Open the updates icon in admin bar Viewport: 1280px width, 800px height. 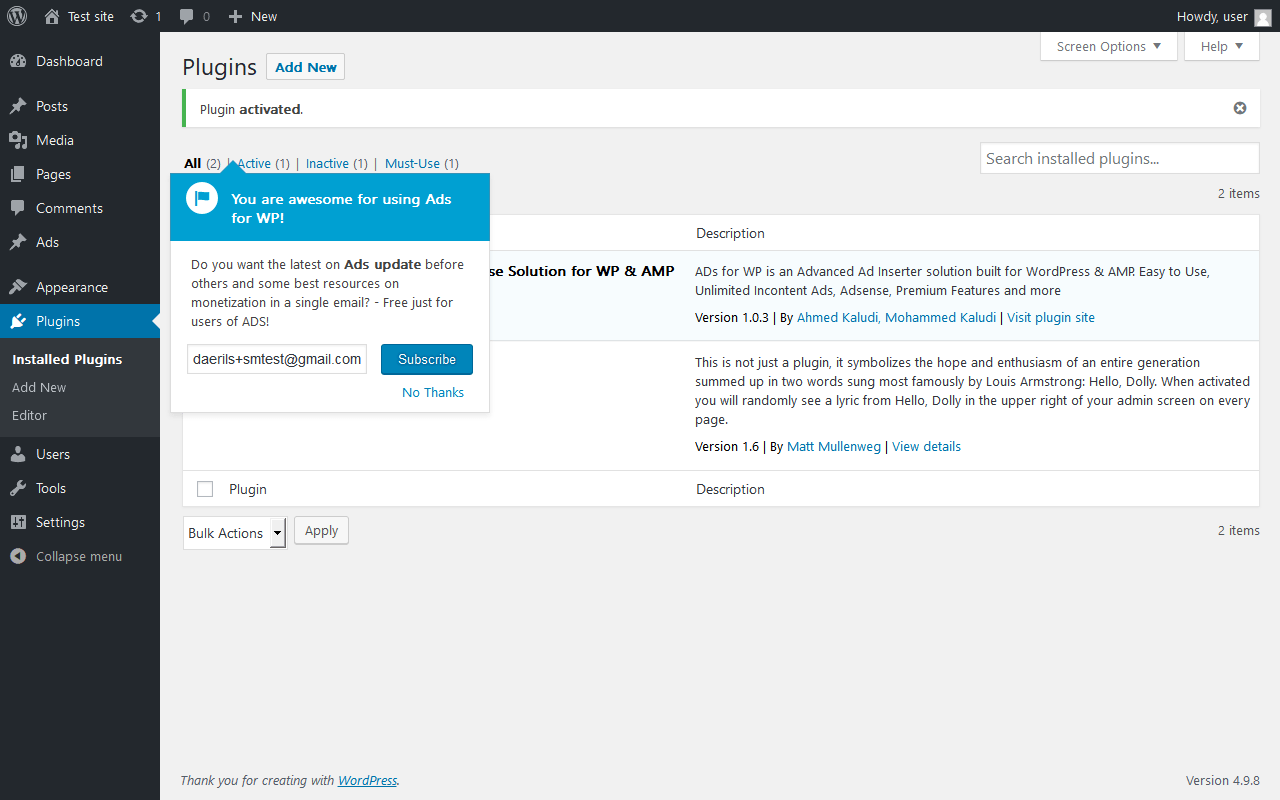(139, 16)
